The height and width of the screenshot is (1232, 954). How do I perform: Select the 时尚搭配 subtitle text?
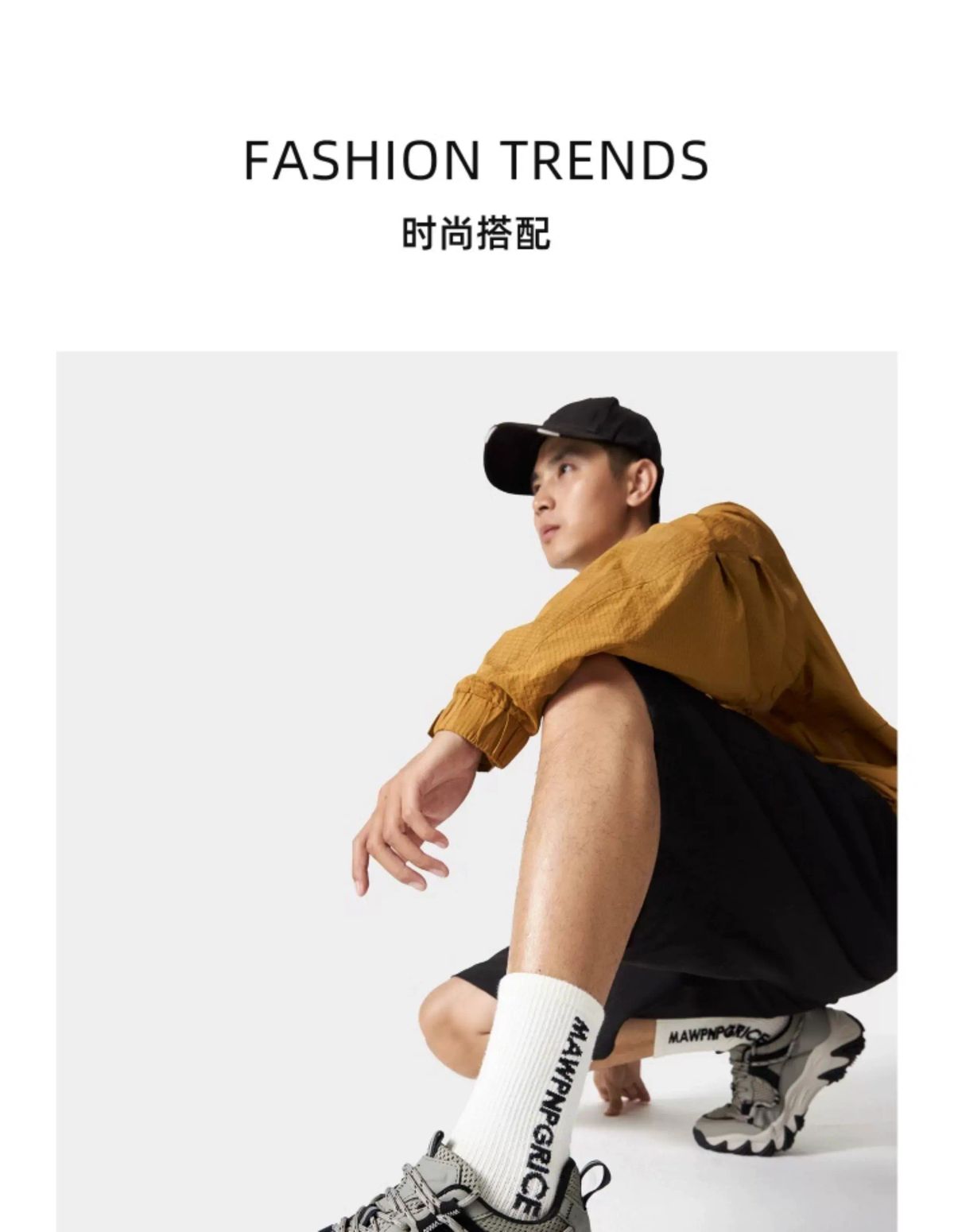coord(475,234)
